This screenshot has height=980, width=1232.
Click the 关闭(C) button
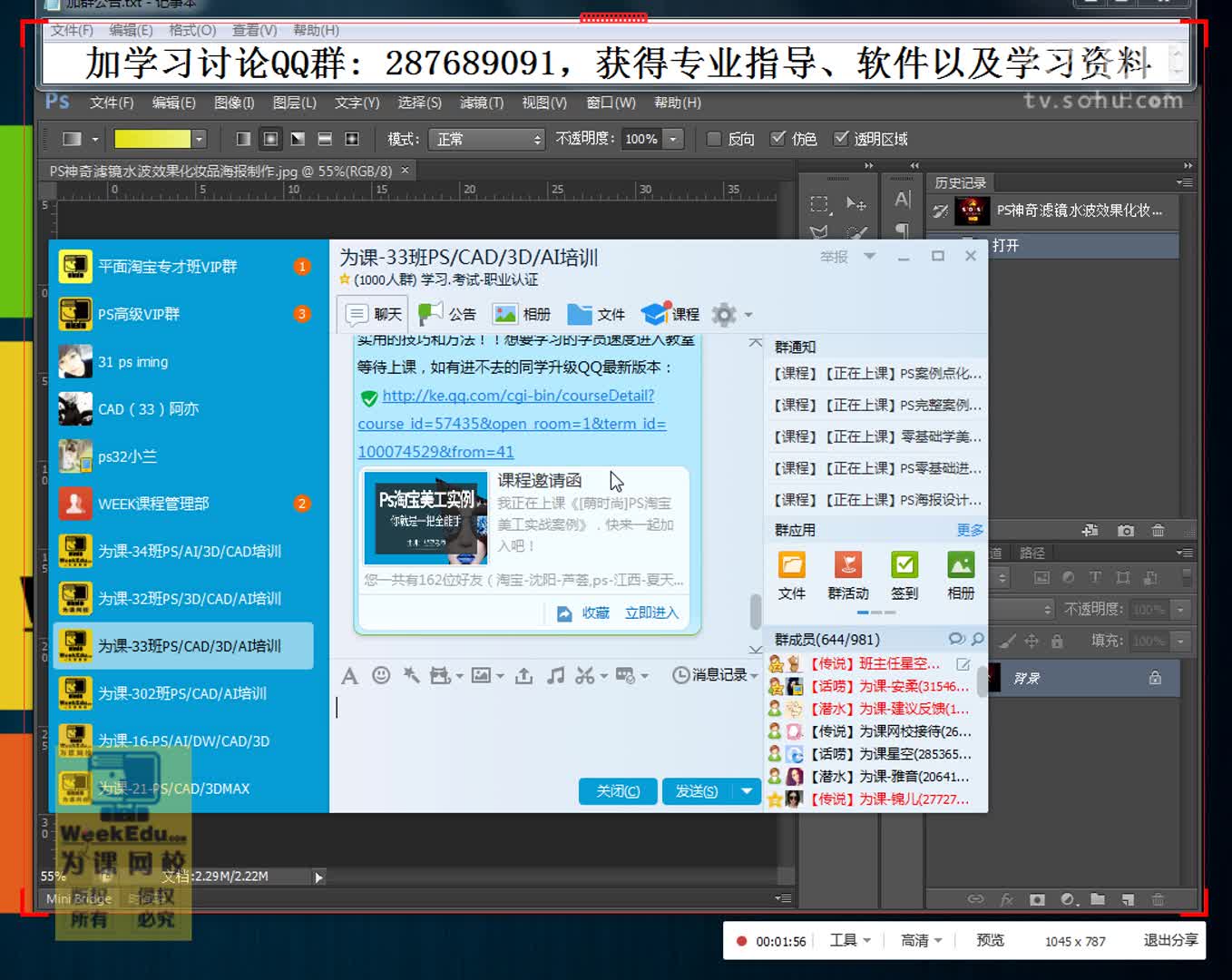tap(618, 791)
